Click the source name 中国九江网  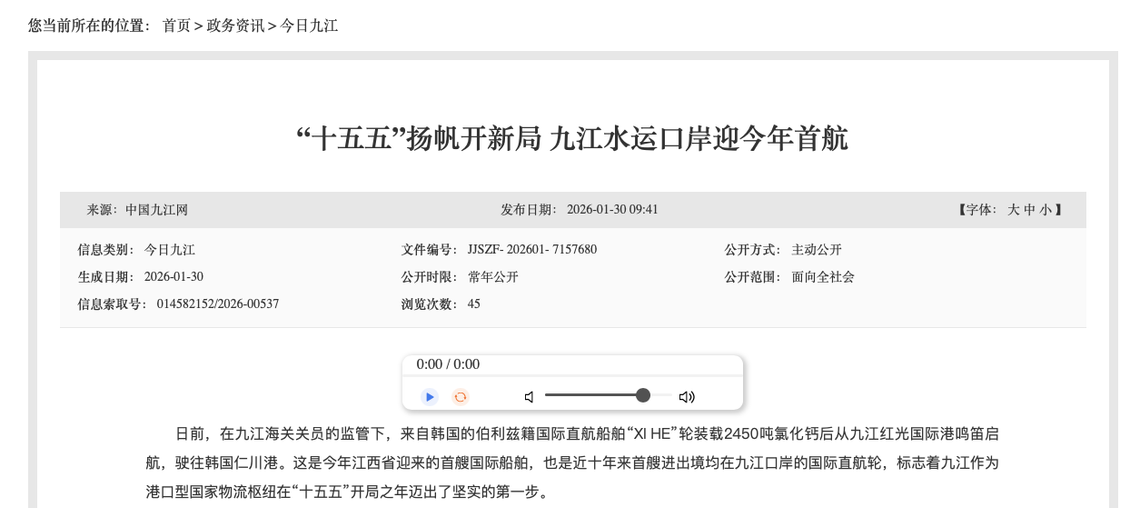[x=156, y=210]
